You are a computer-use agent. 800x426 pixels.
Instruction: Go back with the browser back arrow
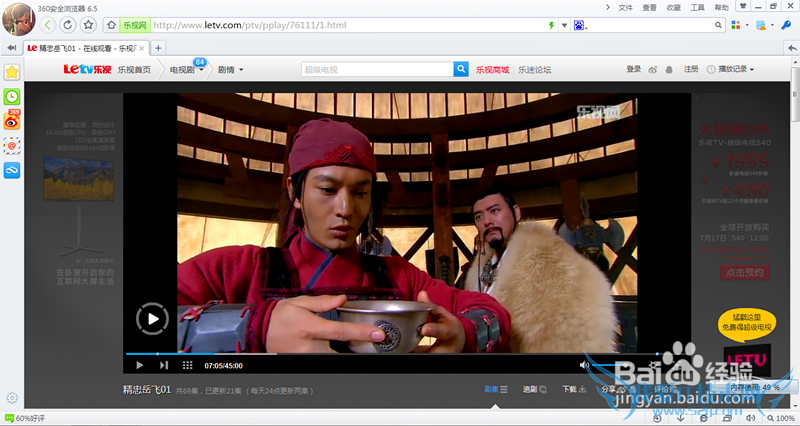pos(47,24)
